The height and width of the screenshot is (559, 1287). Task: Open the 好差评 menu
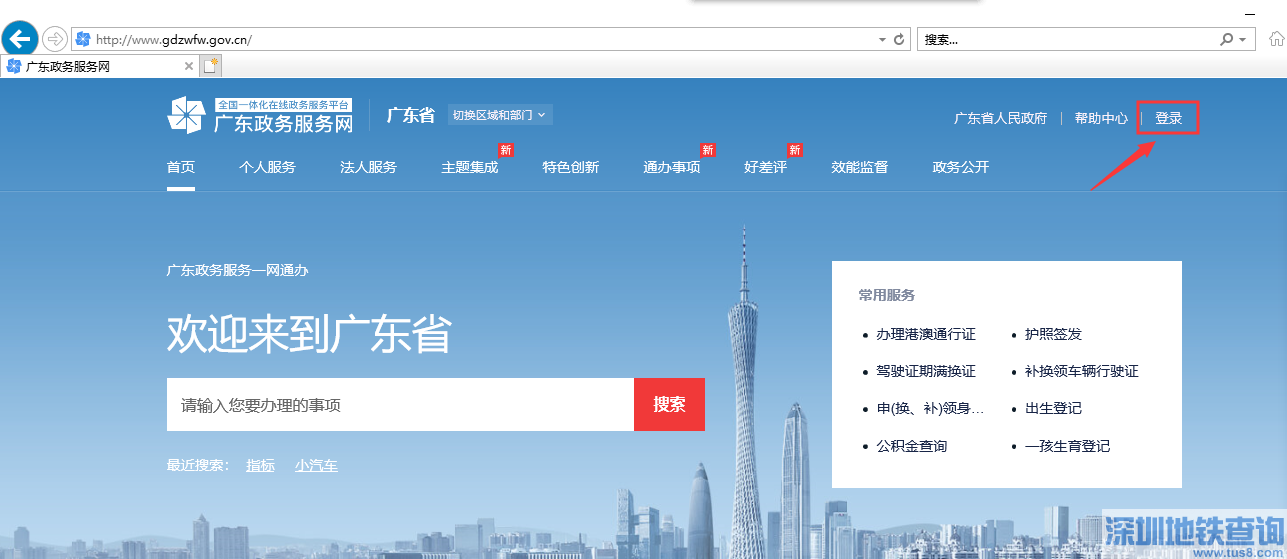tap(765, 167)
